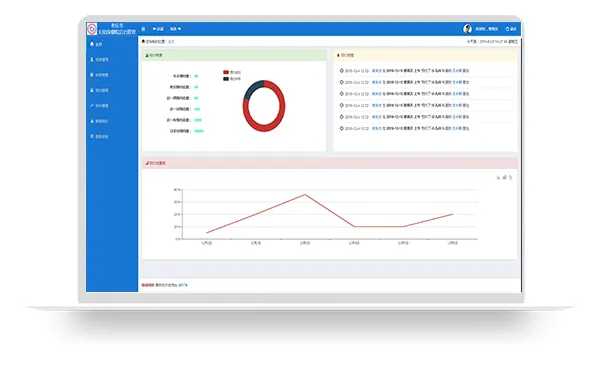Viewport: 600px width, 367px height.
Task: Click the circular logo in top-left corner
Action: tap(92, 29)
